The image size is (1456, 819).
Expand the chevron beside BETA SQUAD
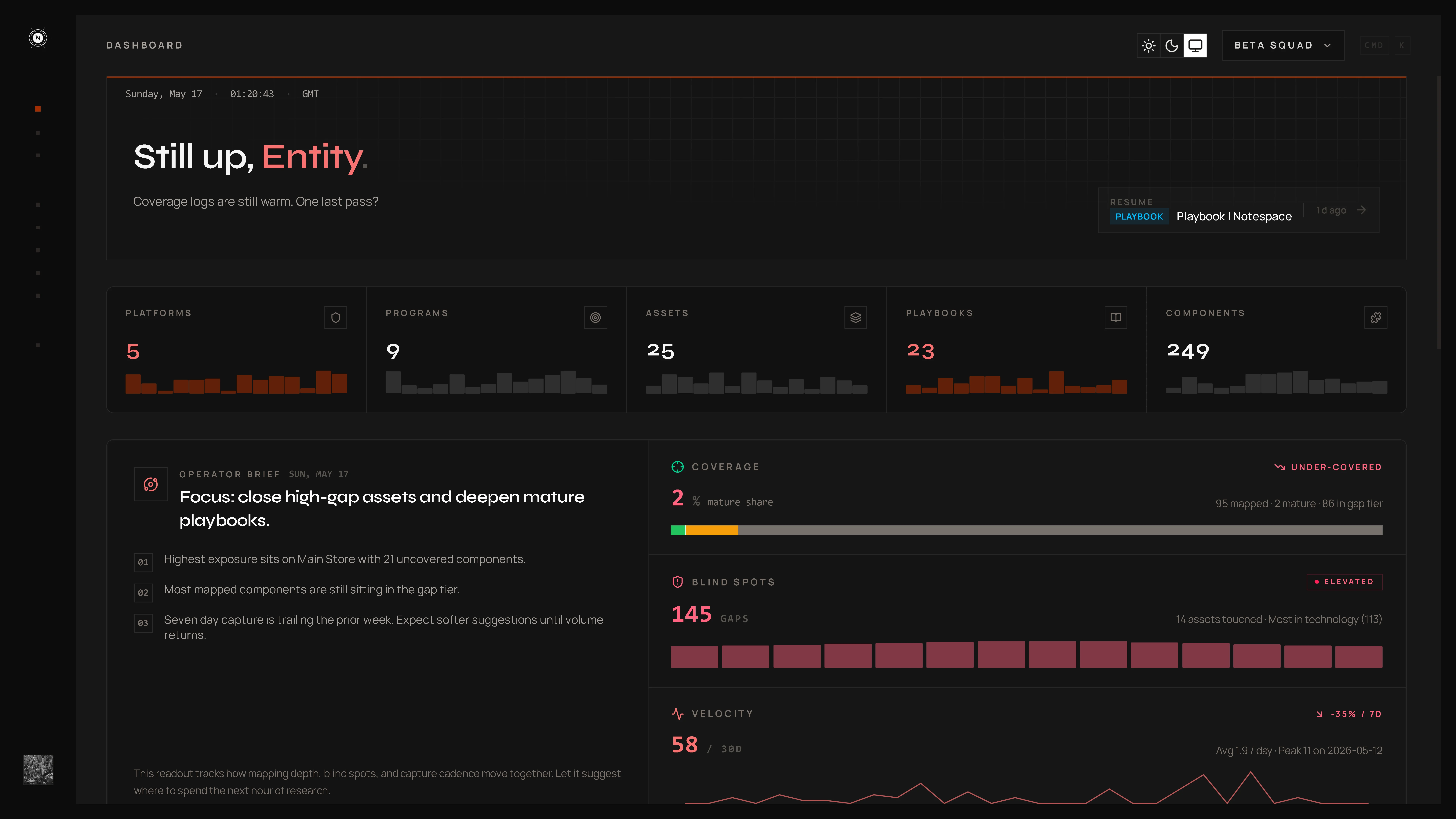pyautogui.click(x=1327, y=45)
